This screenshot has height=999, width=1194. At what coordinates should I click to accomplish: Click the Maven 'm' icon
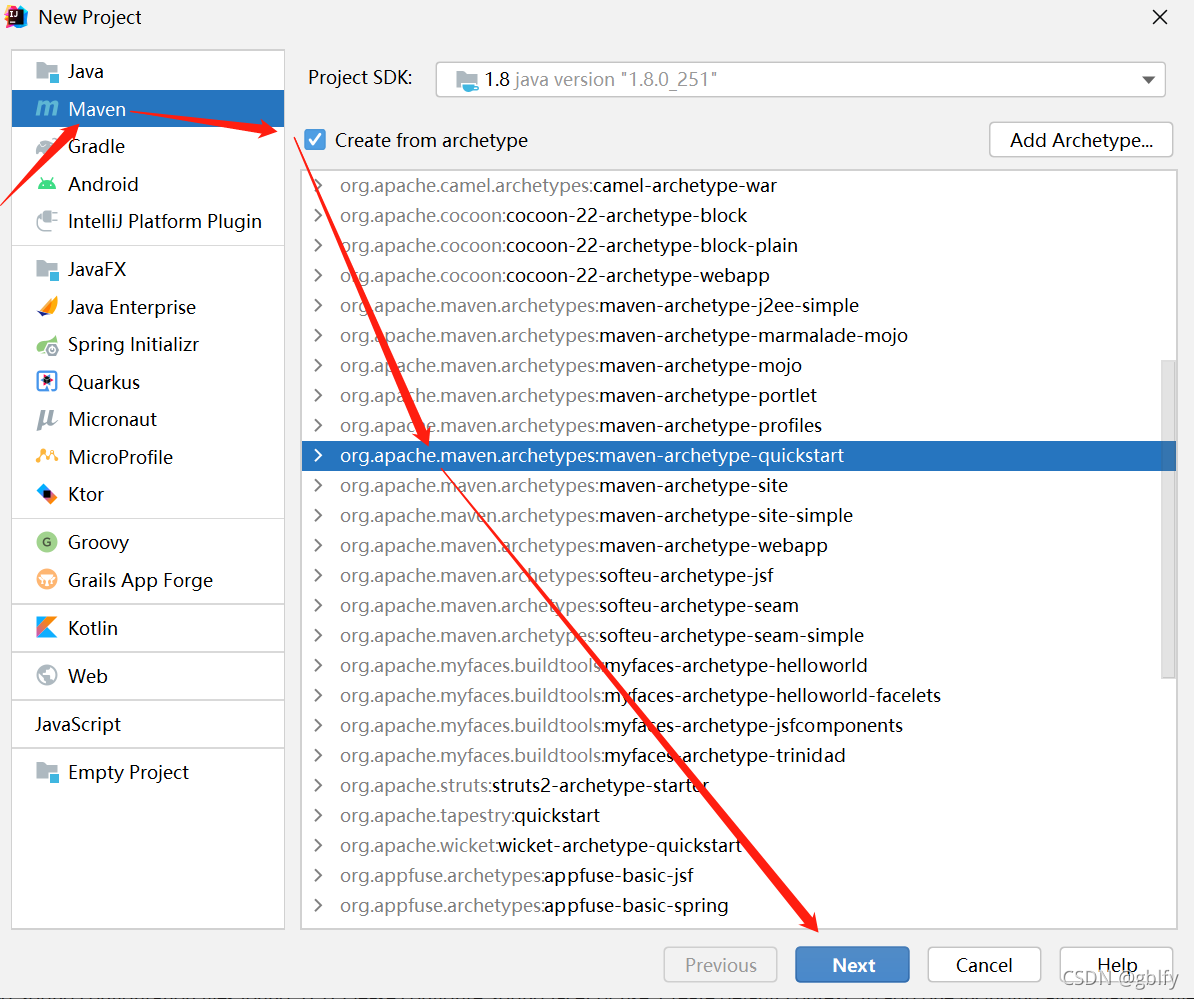[47, 109]
